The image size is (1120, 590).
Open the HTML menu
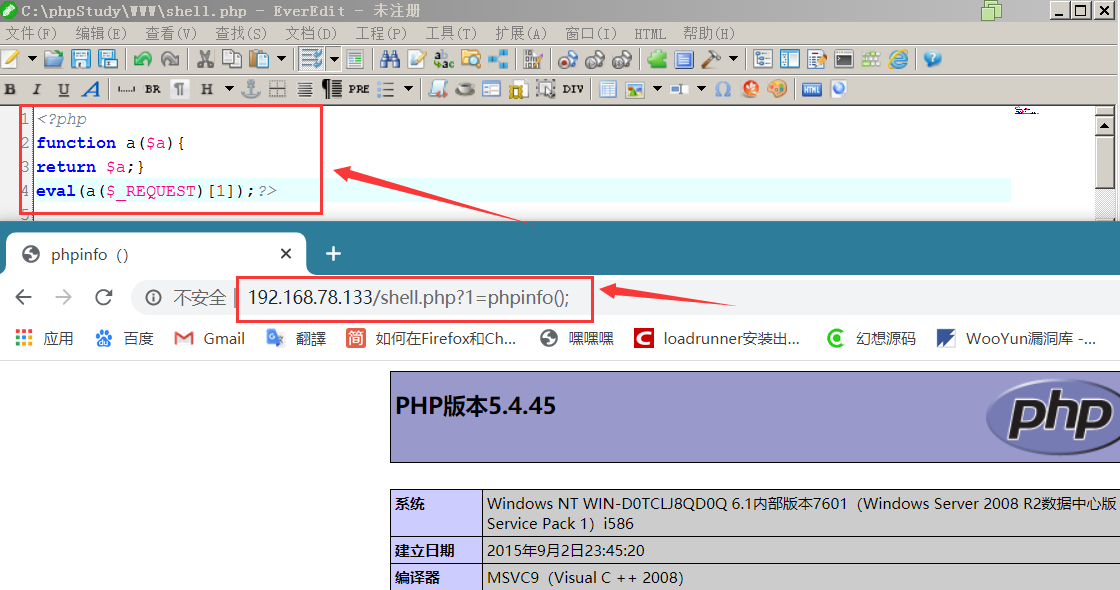(649, 34)
